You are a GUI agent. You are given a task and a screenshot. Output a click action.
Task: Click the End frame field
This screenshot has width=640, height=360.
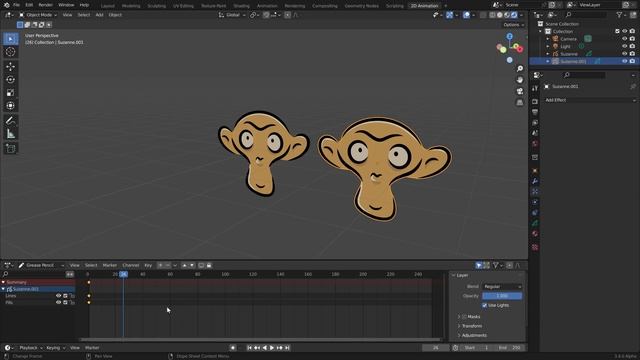(510, 348)
